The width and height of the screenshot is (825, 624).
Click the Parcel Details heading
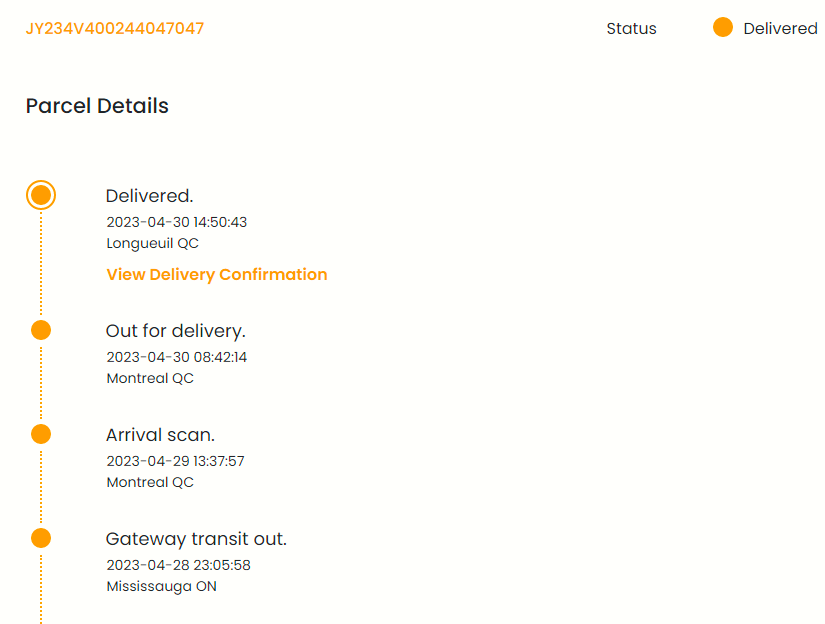click(97, 106)
